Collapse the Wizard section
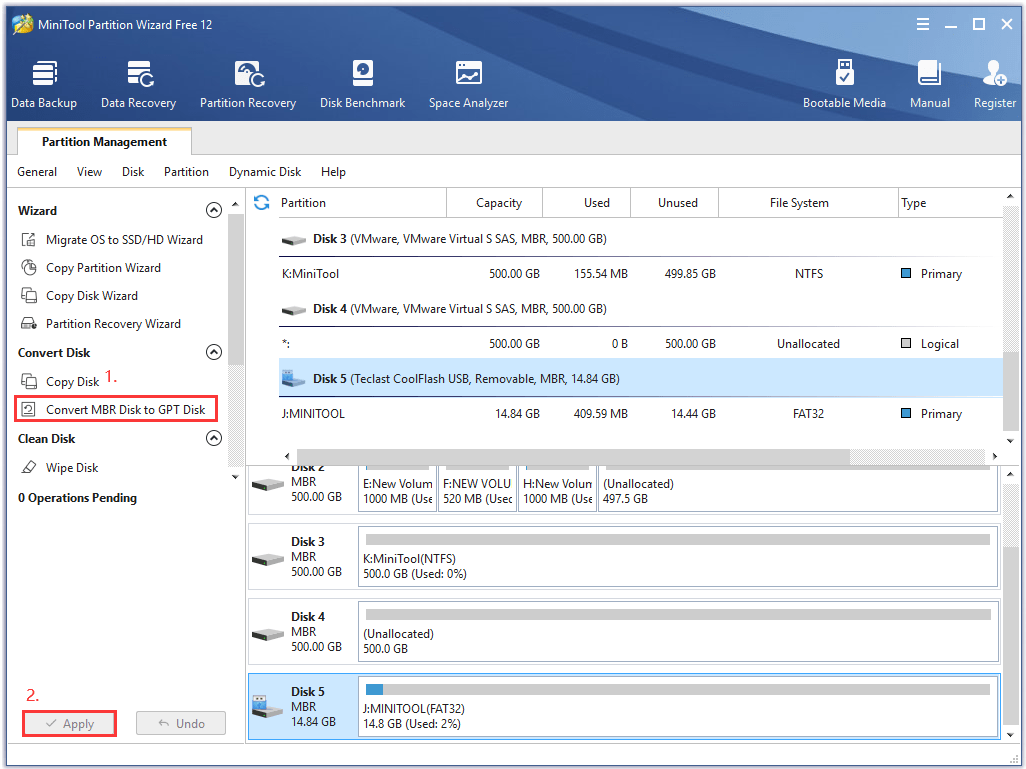 [213, 210]
